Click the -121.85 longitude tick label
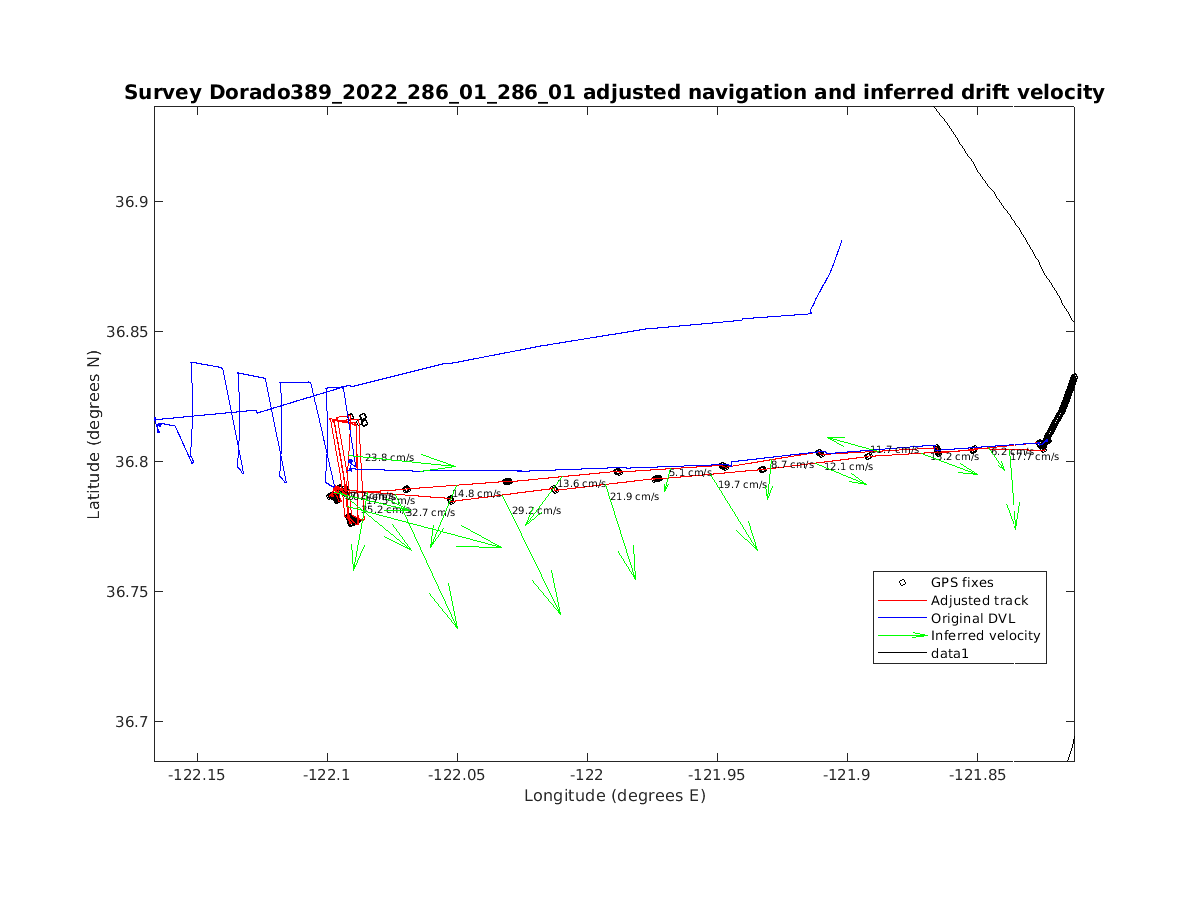This screenshot has height=900, width=1188. coord(977,775)
